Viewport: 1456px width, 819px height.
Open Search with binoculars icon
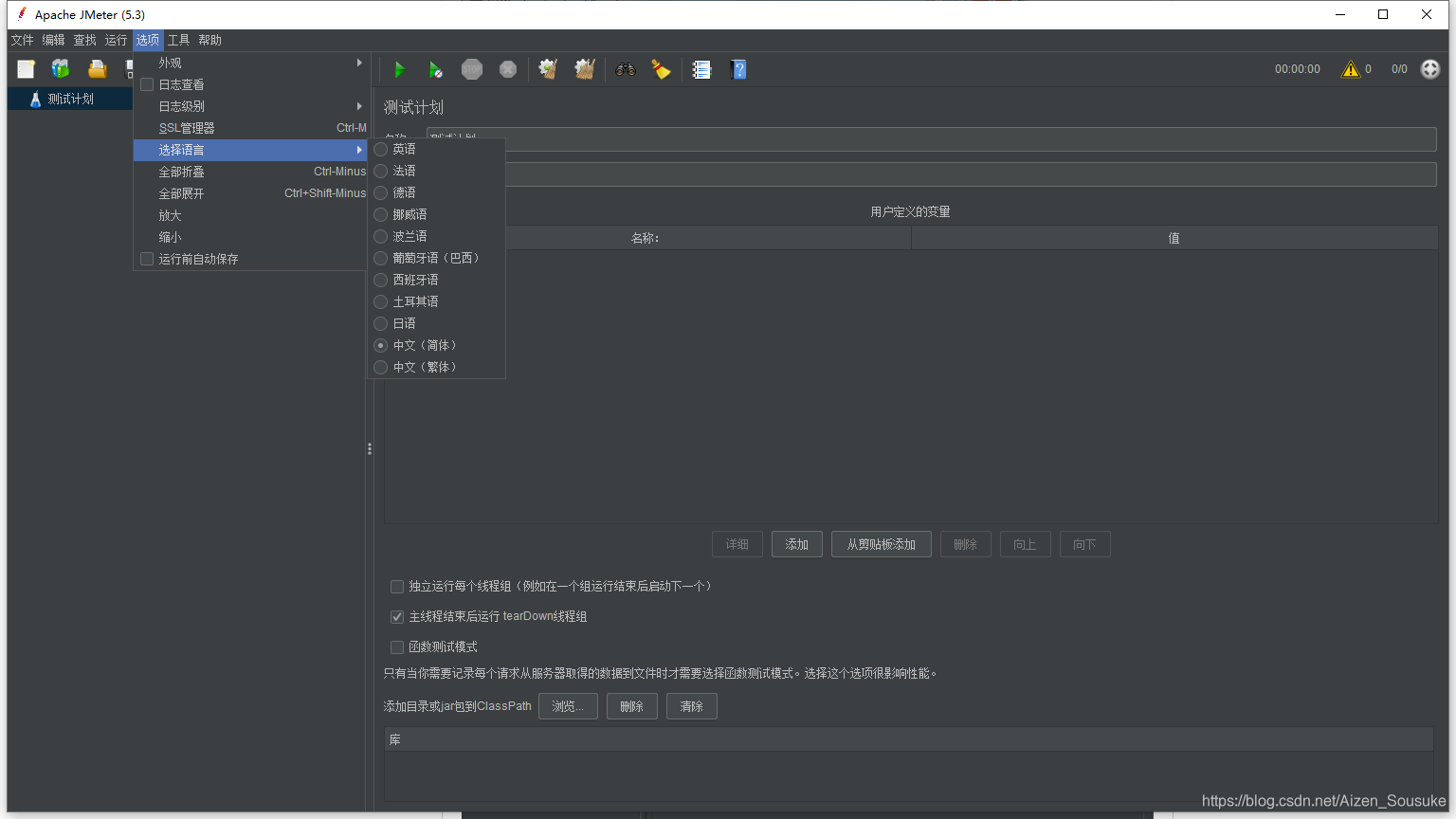tap(625, 69)
